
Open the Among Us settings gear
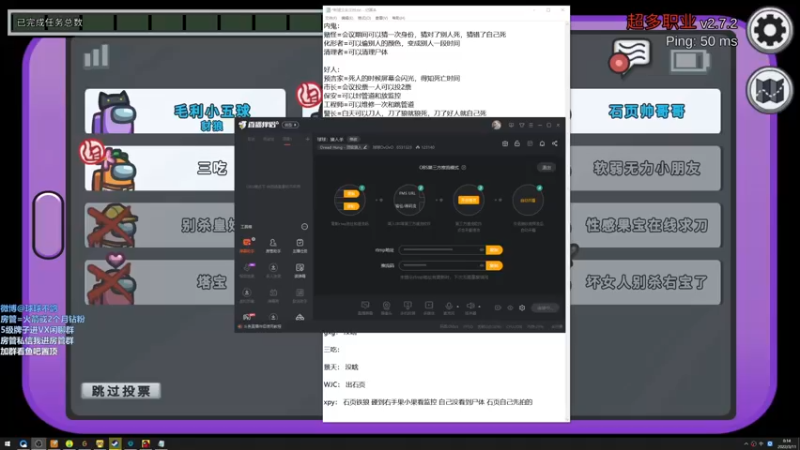tap(769, 31)
